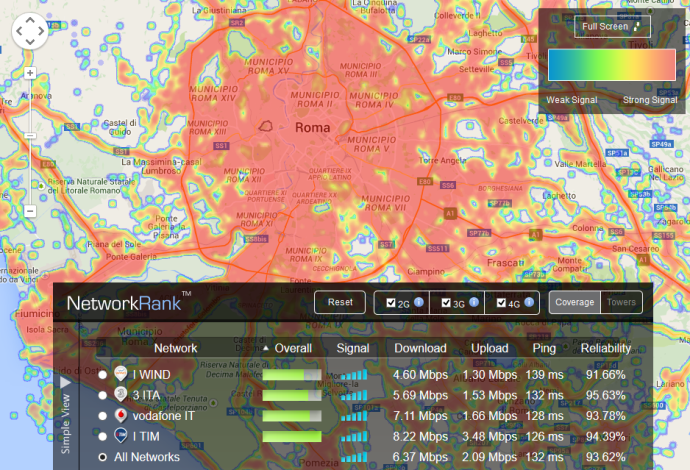Sort by the Signal column
Image resolution: width=690 pixels, height=470 pixels.
[352, 348]
